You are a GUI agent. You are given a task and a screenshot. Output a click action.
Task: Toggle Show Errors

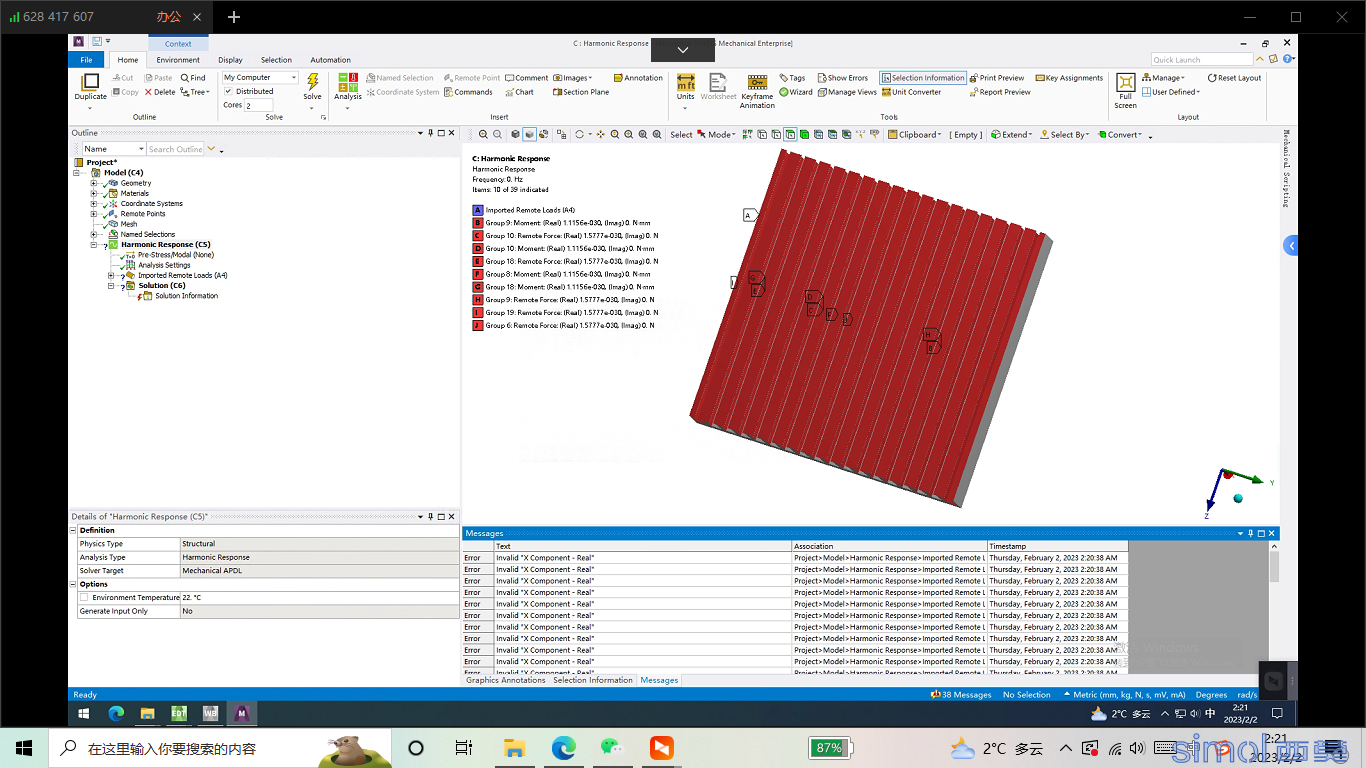[x=842, y=78]
